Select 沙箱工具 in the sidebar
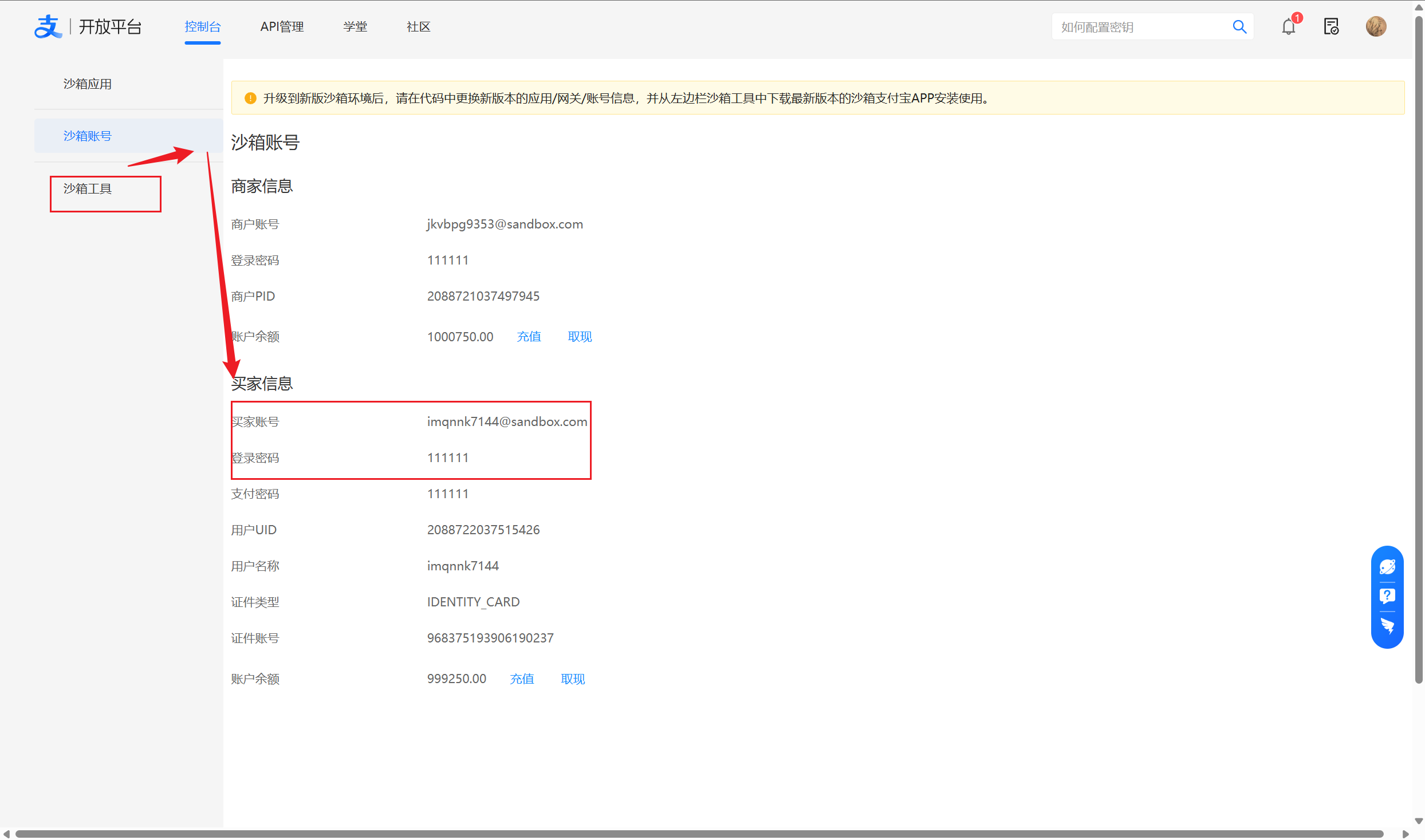The image size is (1425, 840). 88,189
